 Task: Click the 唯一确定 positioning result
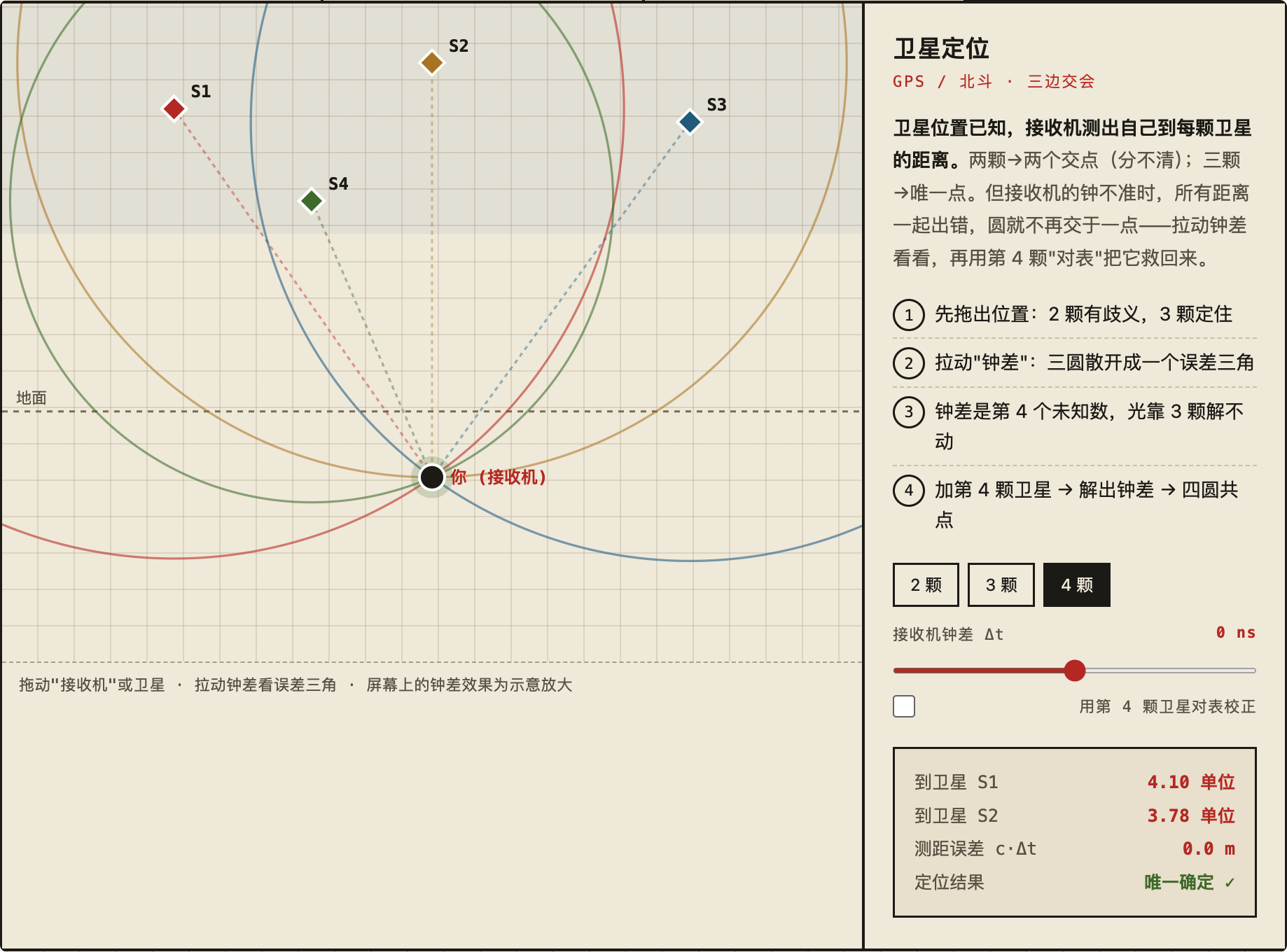[1190, 882]
